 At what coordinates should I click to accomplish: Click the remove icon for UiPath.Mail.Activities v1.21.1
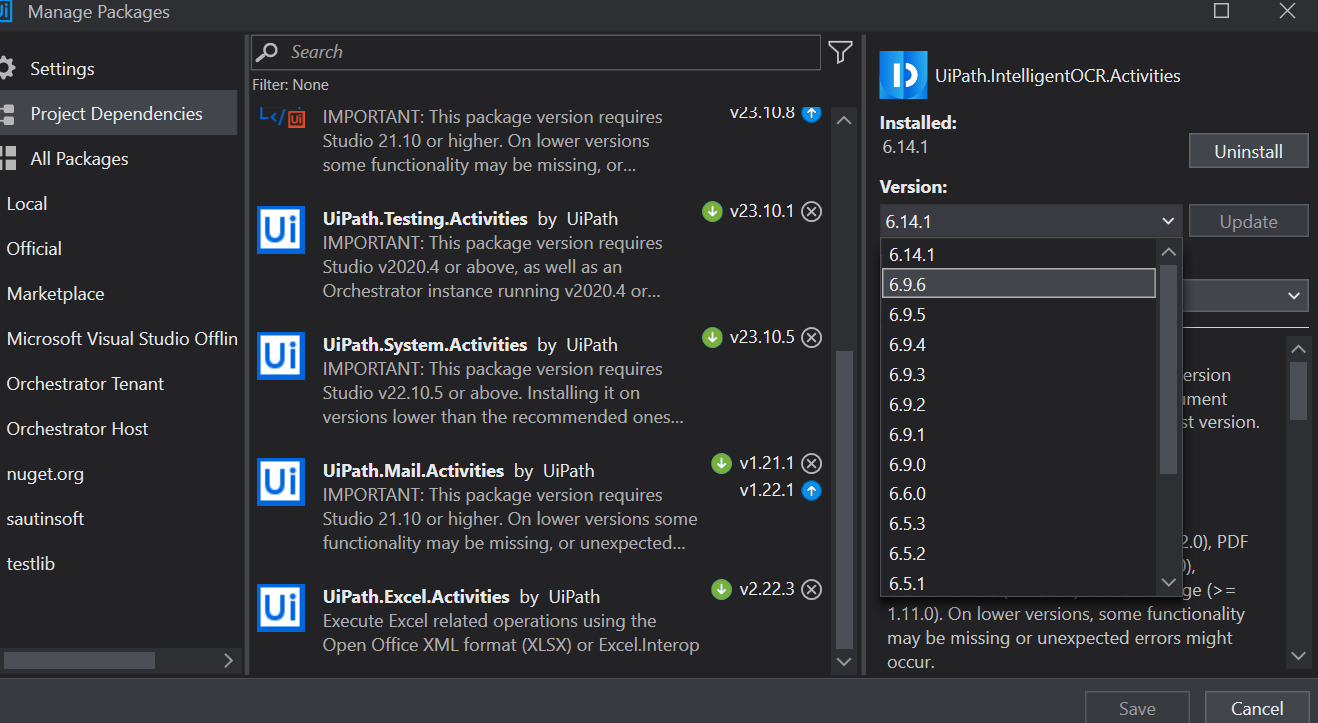click(x=812, y=463)
